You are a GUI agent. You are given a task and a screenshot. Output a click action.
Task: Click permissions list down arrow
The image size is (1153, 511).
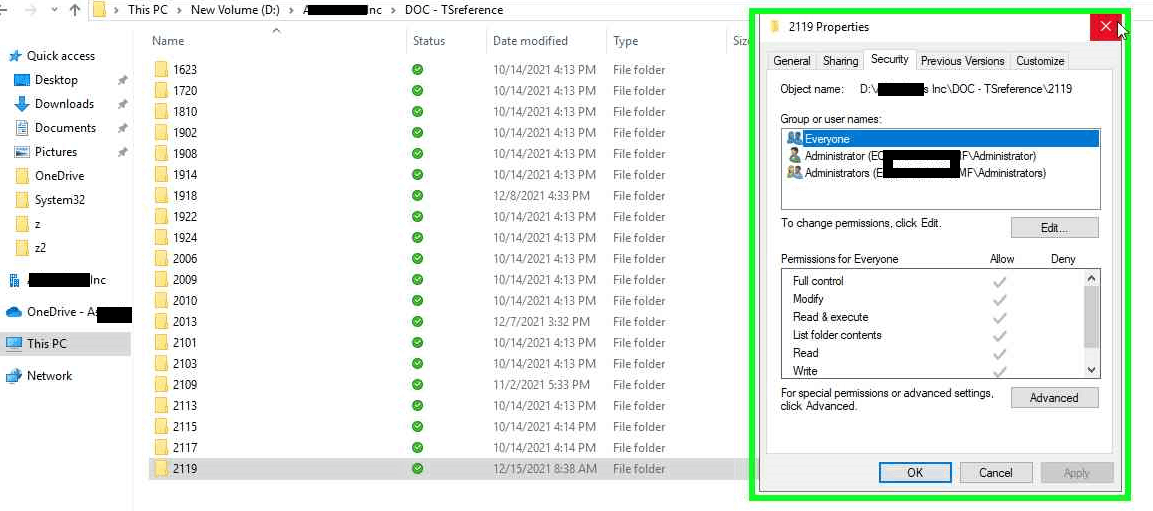(x=1091, y=370)
